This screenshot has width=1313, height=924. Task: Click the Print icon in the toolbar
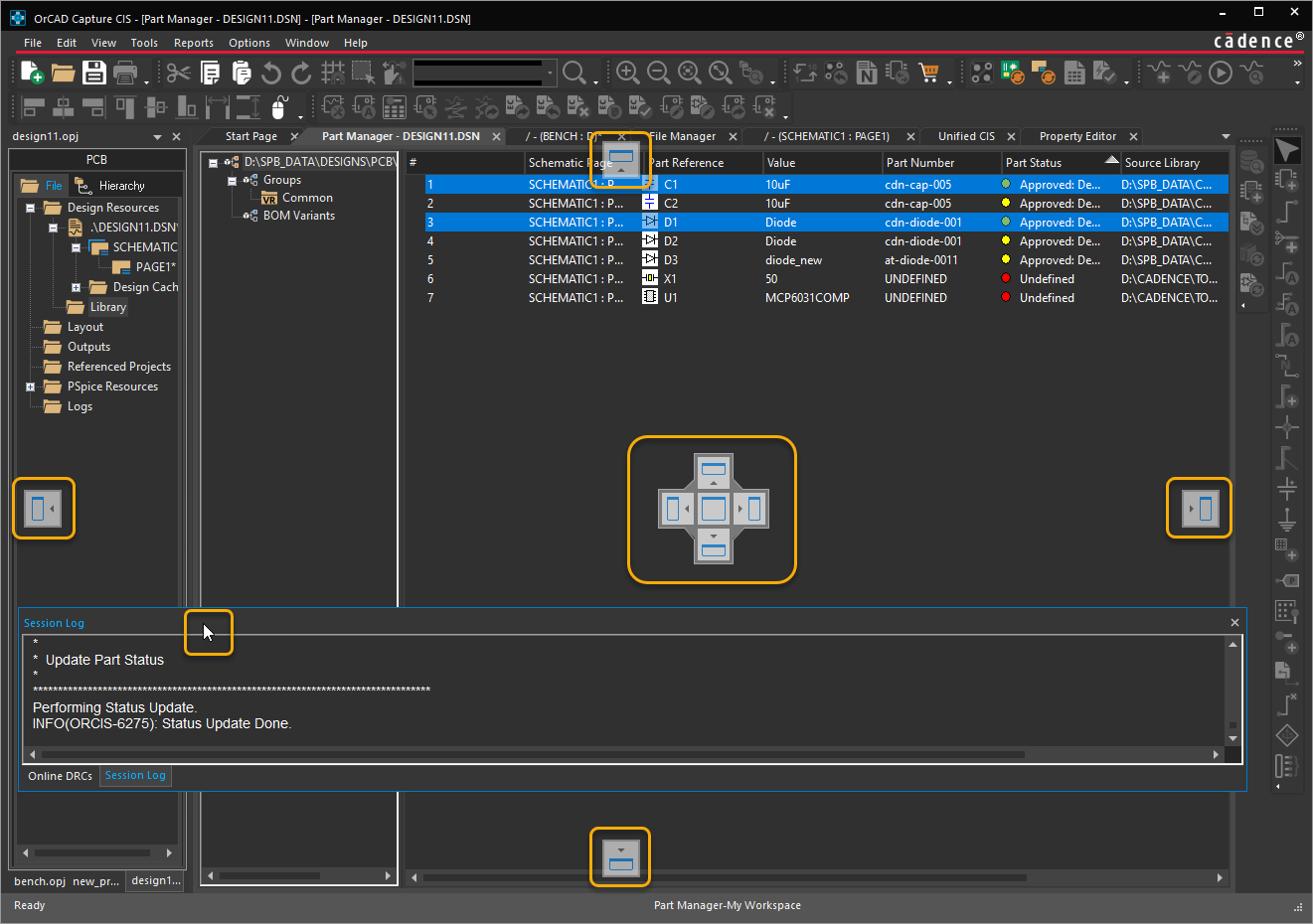(125, 73)
